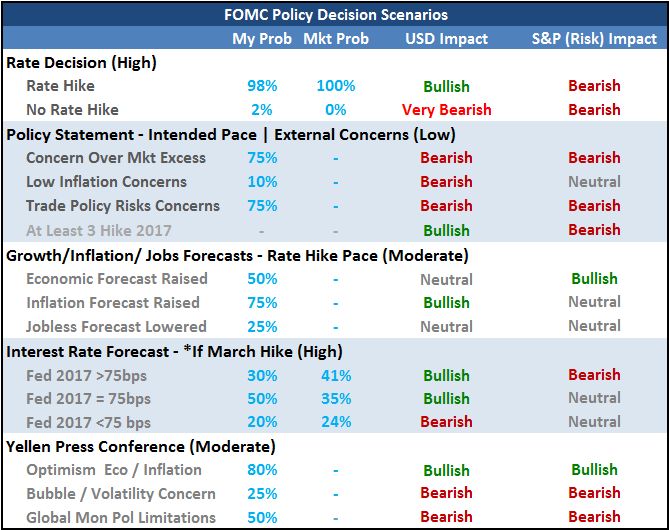Select the Low Inflation Concerns 10% cell
This screenshot has height=530, width=669.
(x=262, y=182)
